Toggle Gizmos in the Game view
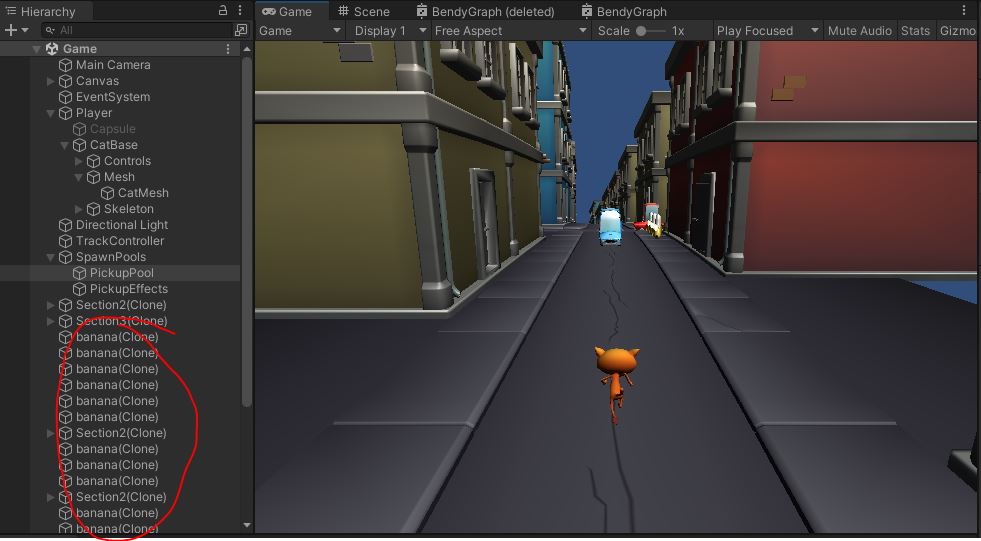981x541 pixels. tap(958, 30)
